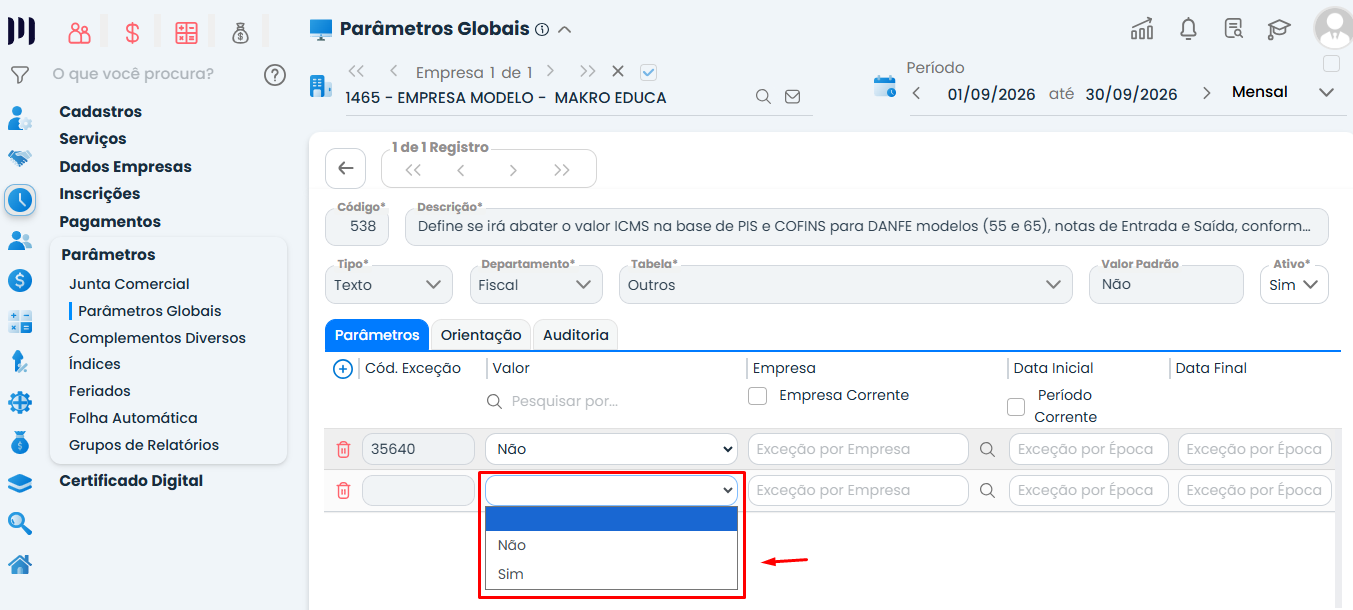This screenshot has width=1353, height=610.
Task: Collapse the Parâmetros Globais title chevron
Action: [x=565, y=30]
